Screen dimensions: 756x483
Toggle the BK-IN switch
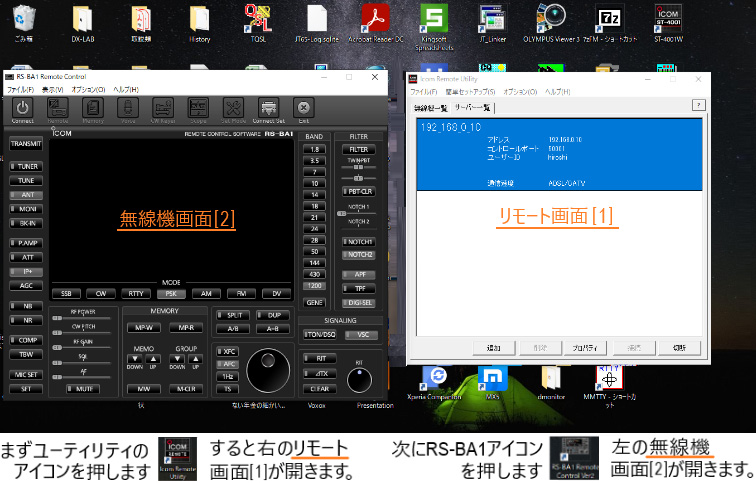26,223
